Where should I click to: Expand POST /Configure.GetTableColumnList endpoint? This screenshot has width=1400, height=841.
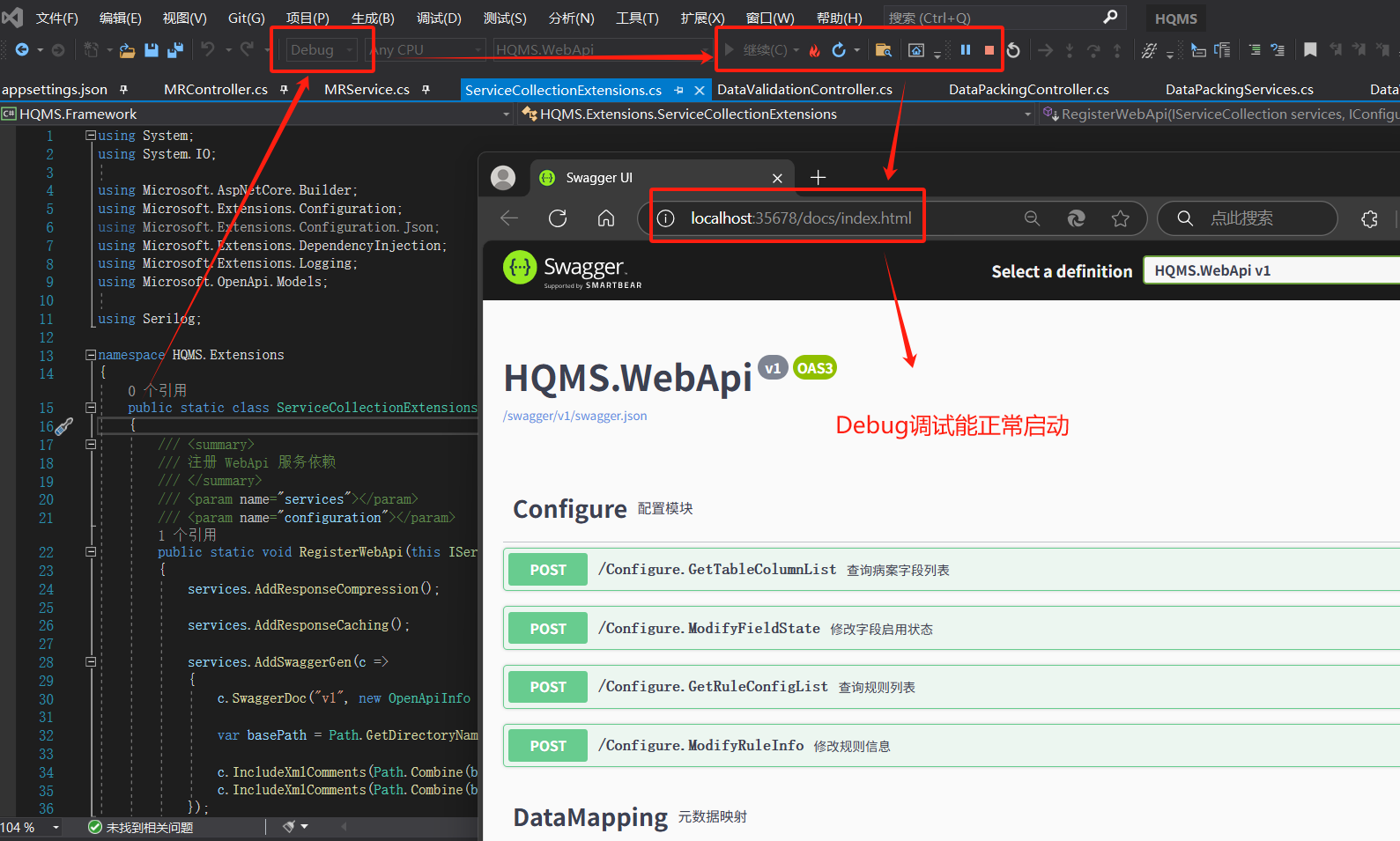952,570
